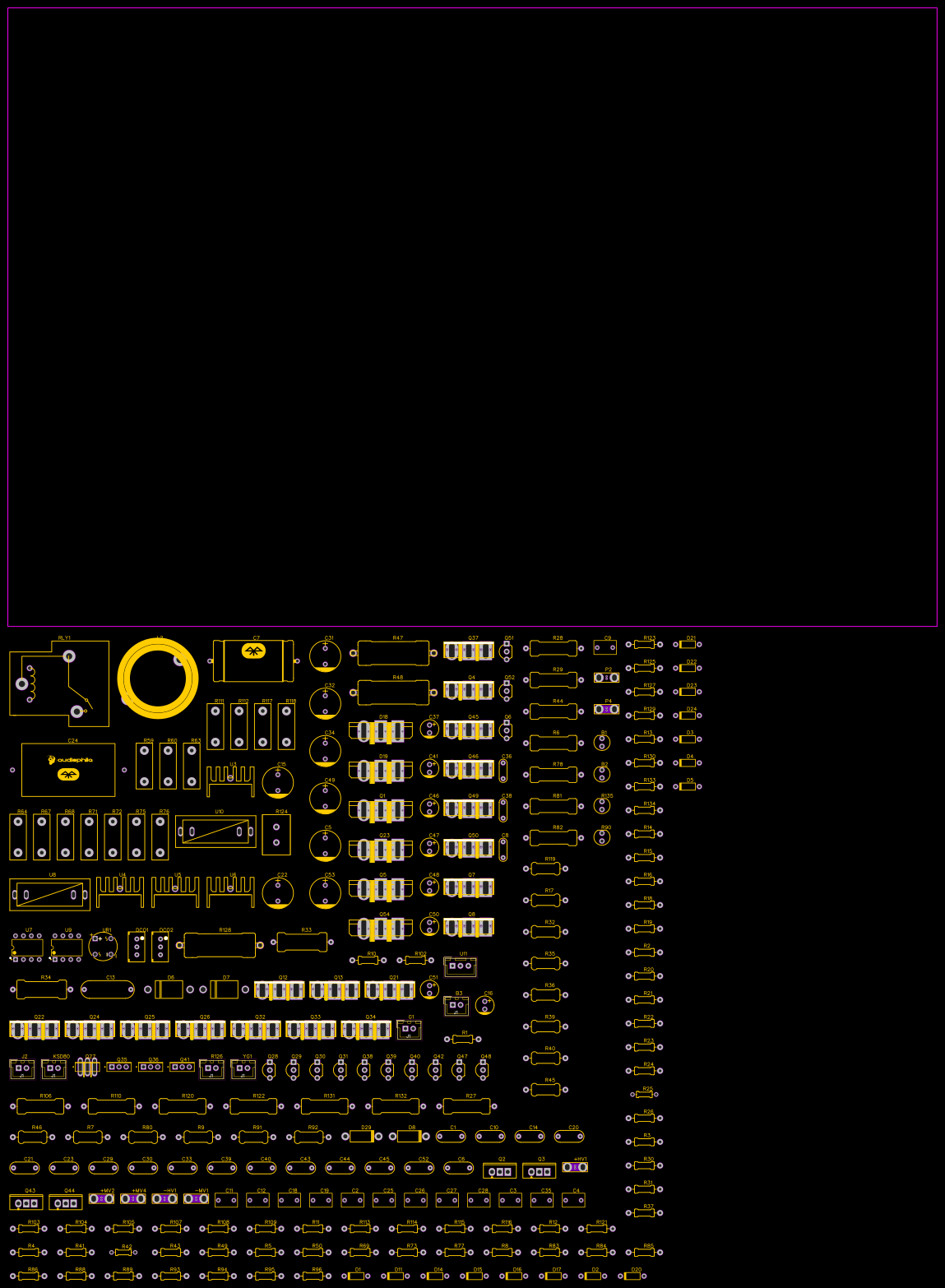Select the Q43 transistor footprint
945x1288 pixels.
tap(25, 1203)
